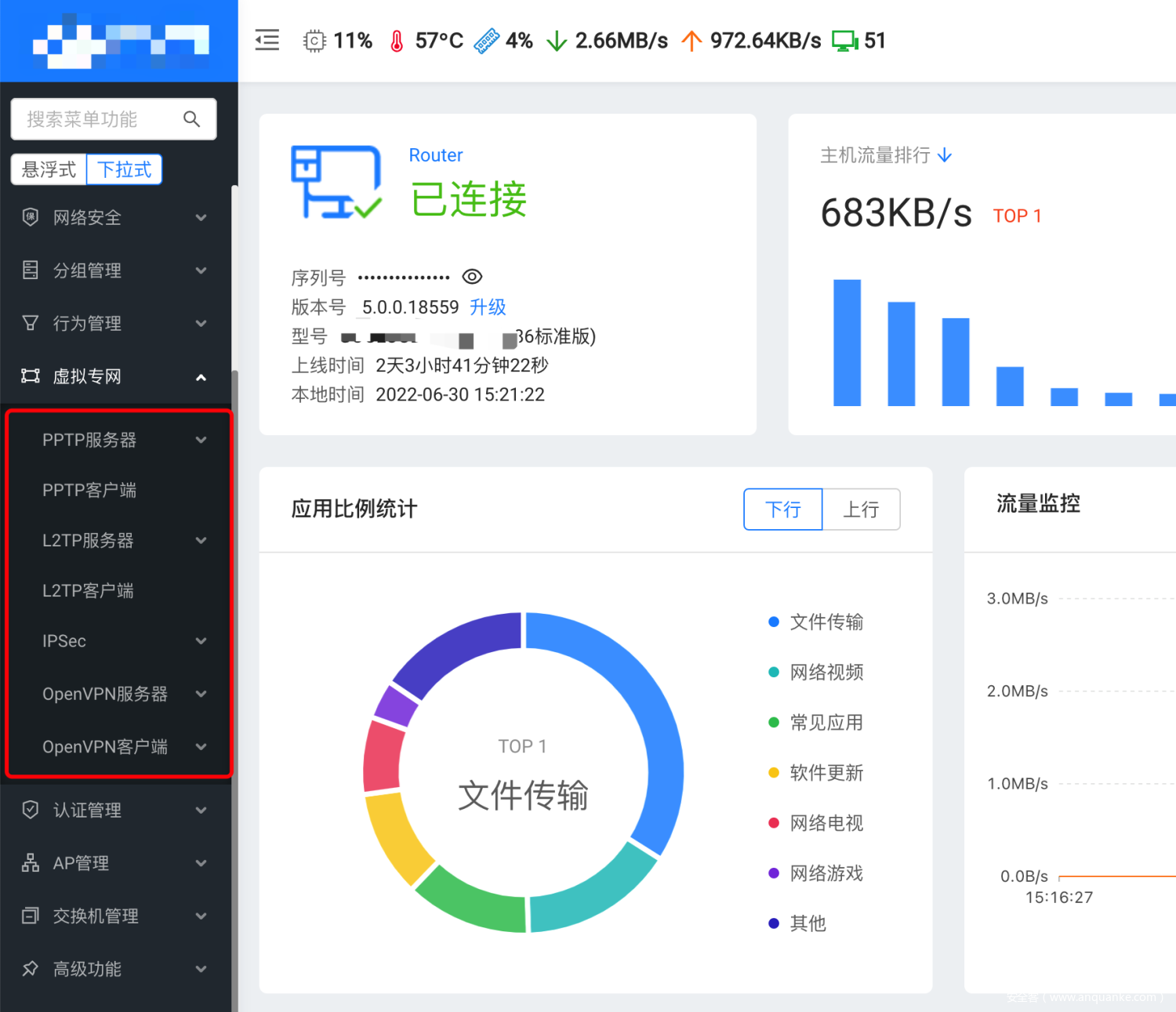Image resolution: width=1176 pixels, height=1012 pixels.
Task: Click the red temperature thermometer icon
Action: point(397,41)
